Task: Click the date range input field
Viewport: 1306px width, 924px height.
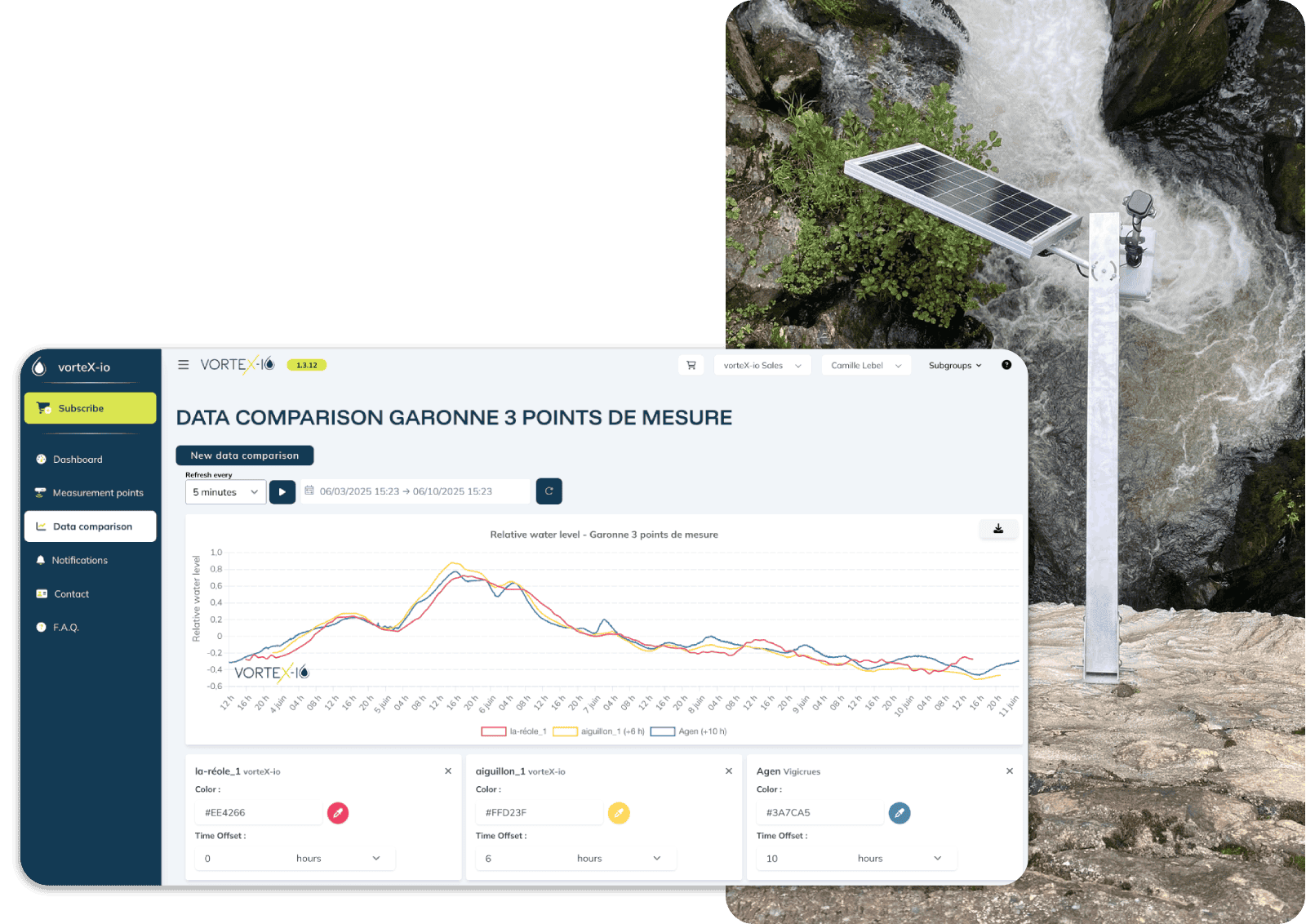Action: pyautogui.click(x=415, y=491)
